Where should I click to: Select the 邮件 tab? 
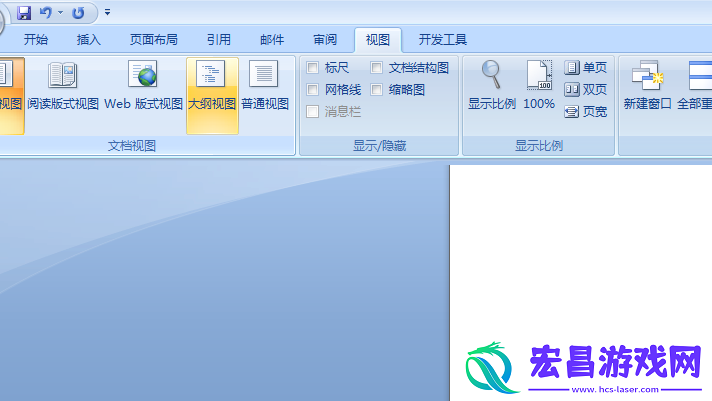tap(272, 40)
